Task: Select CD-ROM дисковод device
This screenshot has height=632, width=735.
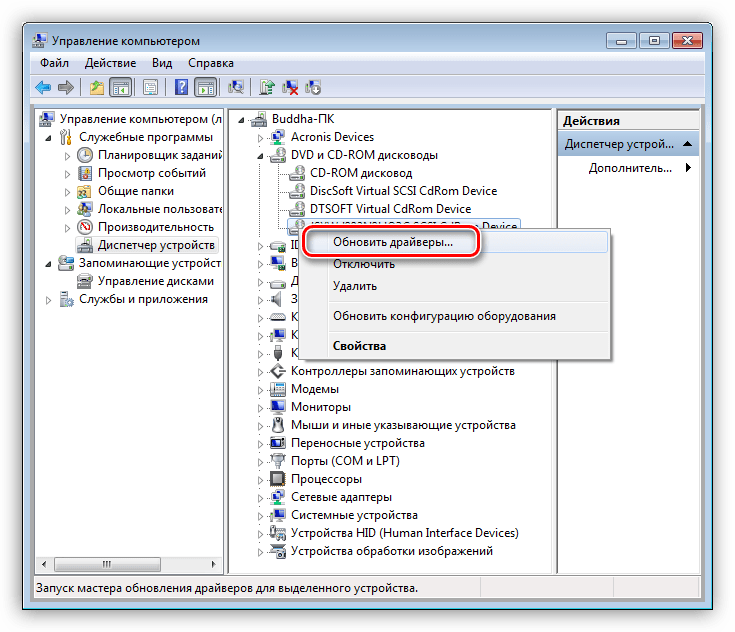Action: (361, 173)
